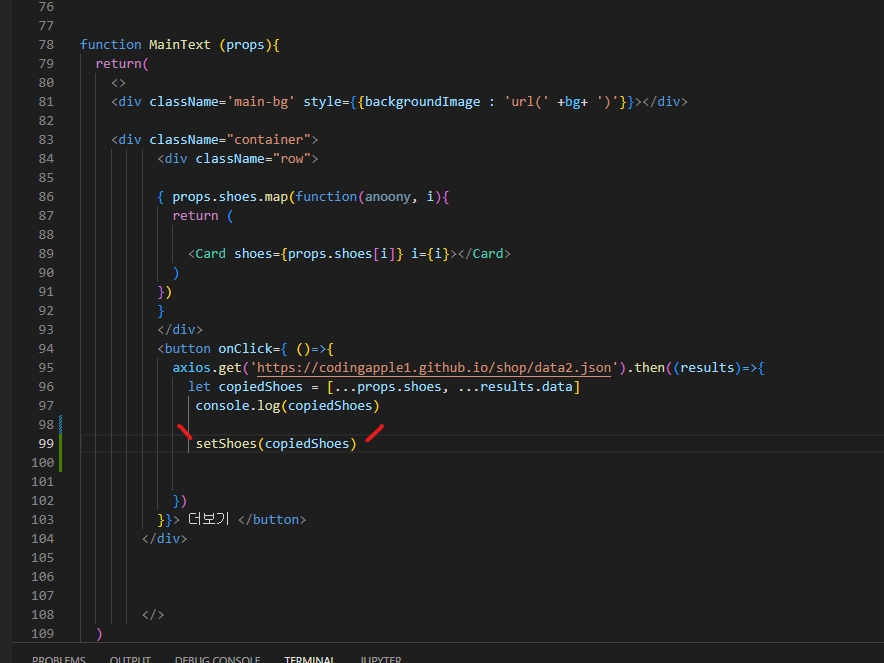Switch to the PROBLEMS panel tab
The height and width of the screenshot is (663, 884).
tap(59, 658)
